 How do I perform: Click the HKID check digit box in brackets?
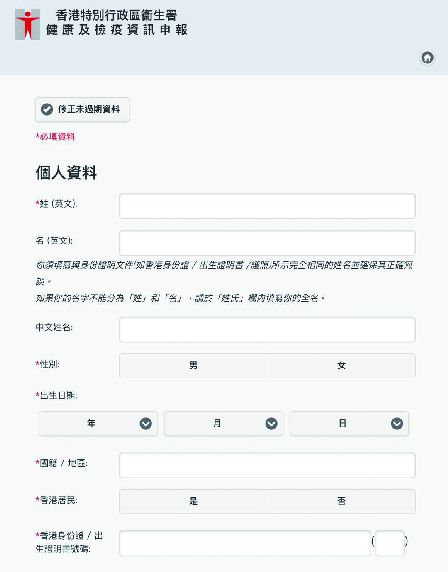point(390,543)
